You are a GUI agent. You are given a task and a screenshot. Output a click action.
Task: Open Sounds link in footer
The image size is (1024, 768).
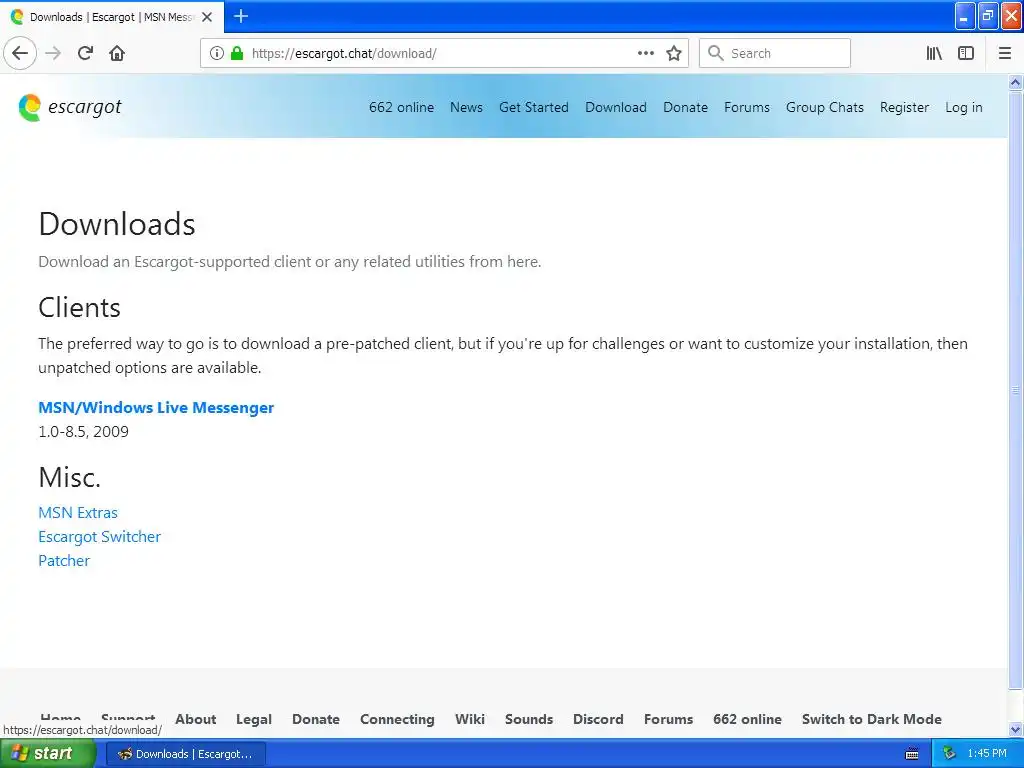[529, 719]
